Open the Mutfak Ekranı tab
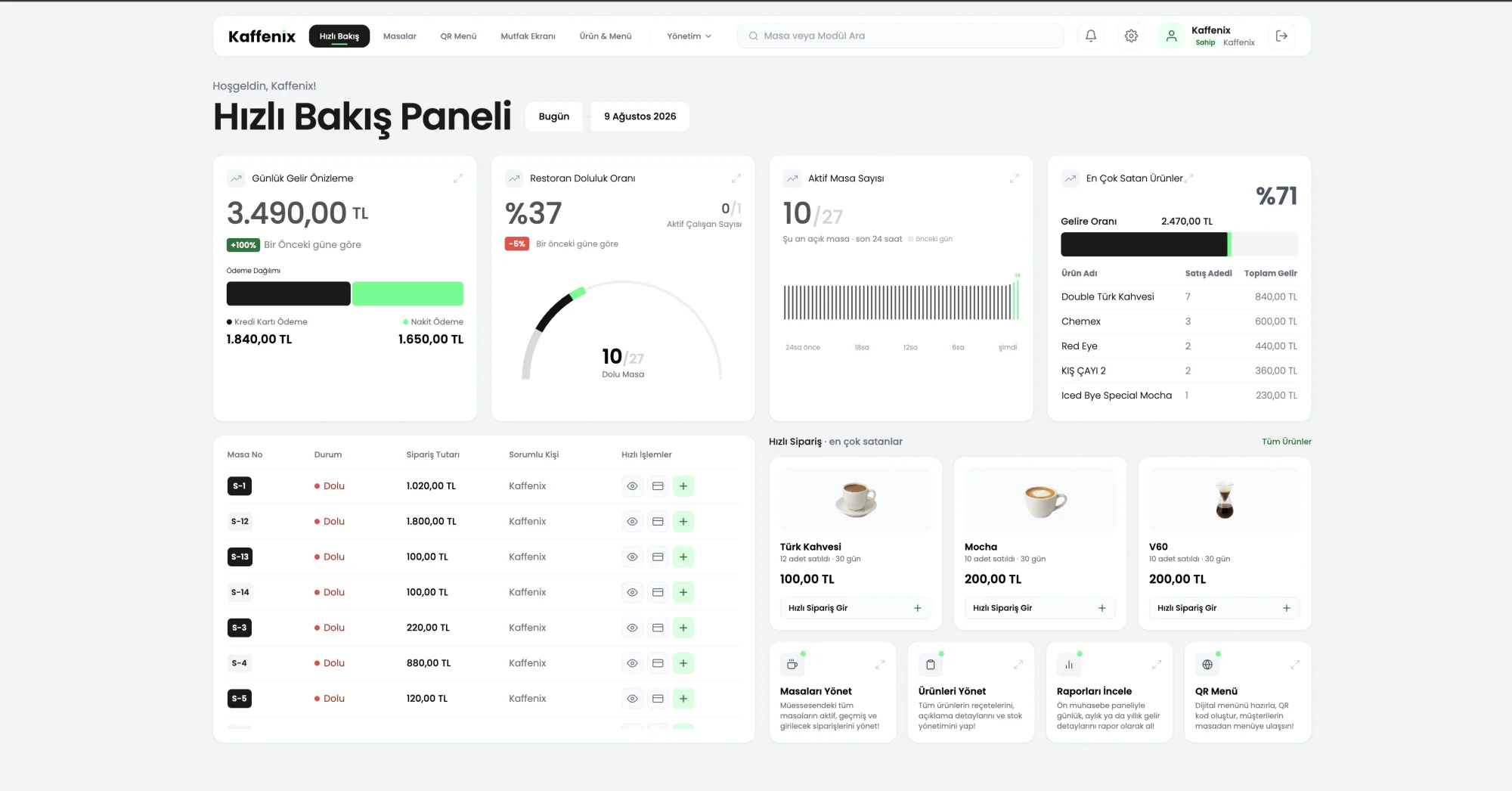This screenshot has width=1512, height=791. [528, 36]
